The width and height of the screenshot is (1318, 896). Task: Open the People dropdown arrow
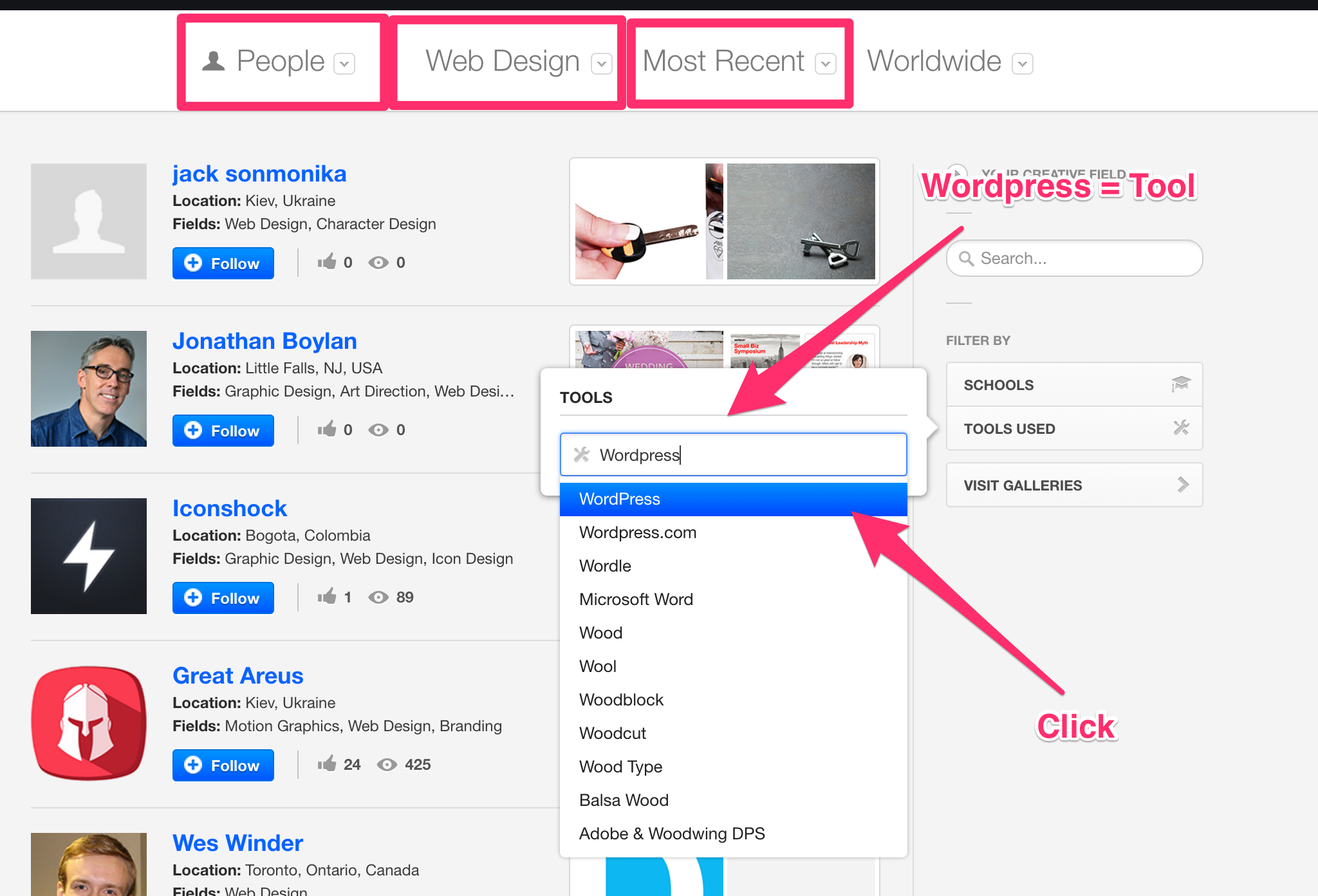(x=344, y=64)
